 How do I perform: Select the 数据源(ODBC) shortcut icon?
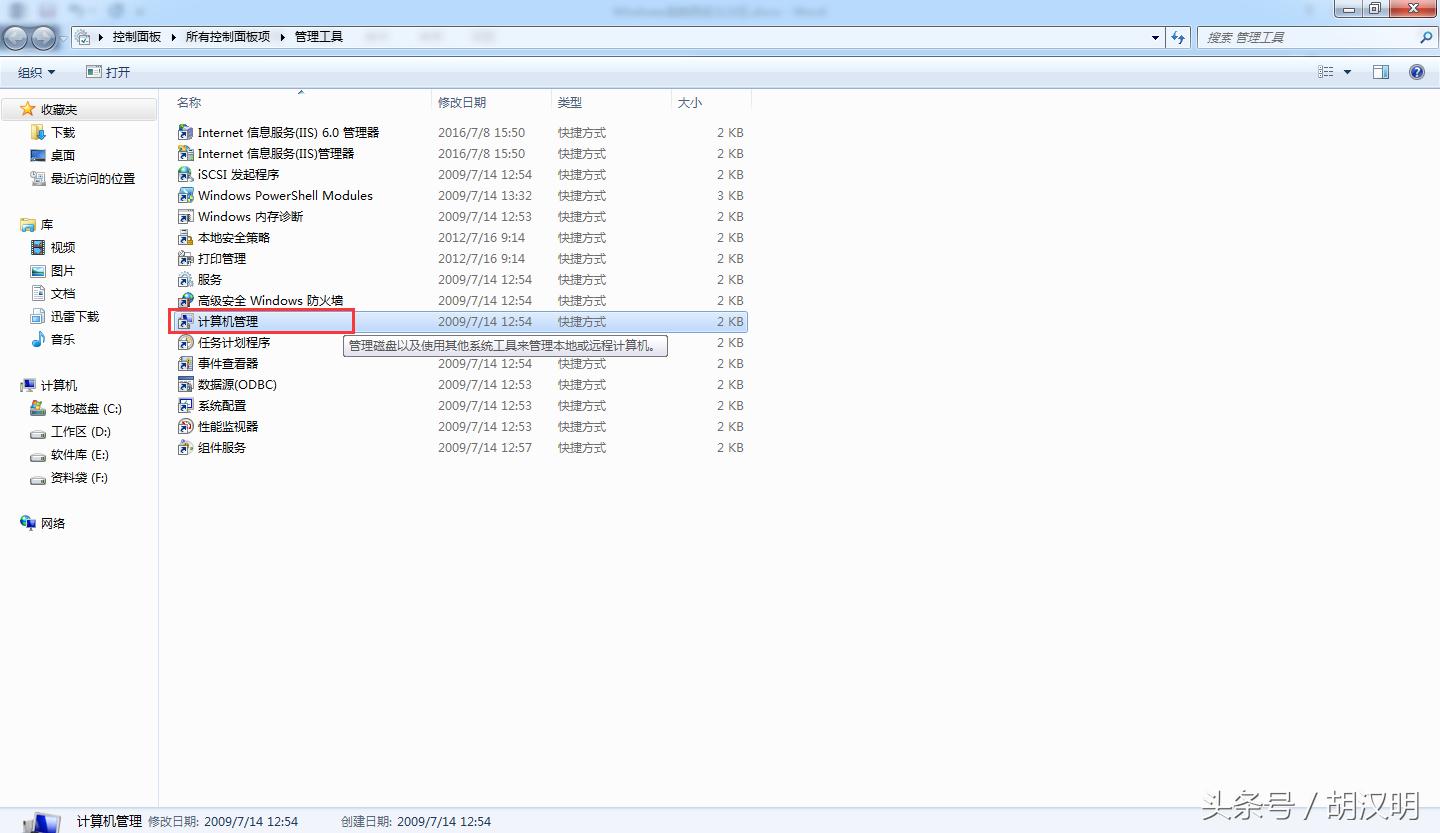(185, 384)
